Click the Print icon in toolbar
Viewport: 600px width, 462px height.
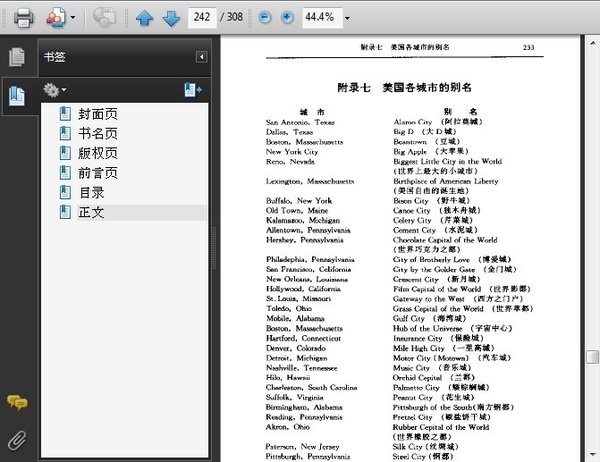point(23,18)
